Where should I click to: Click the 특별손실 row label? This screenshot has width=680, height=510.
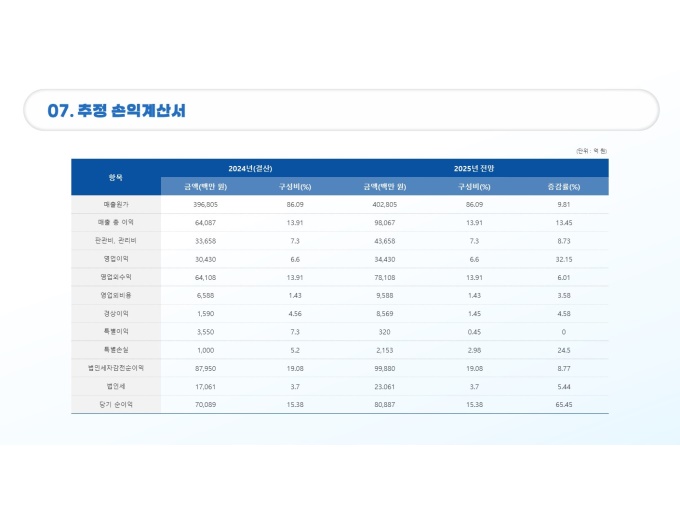116,350
